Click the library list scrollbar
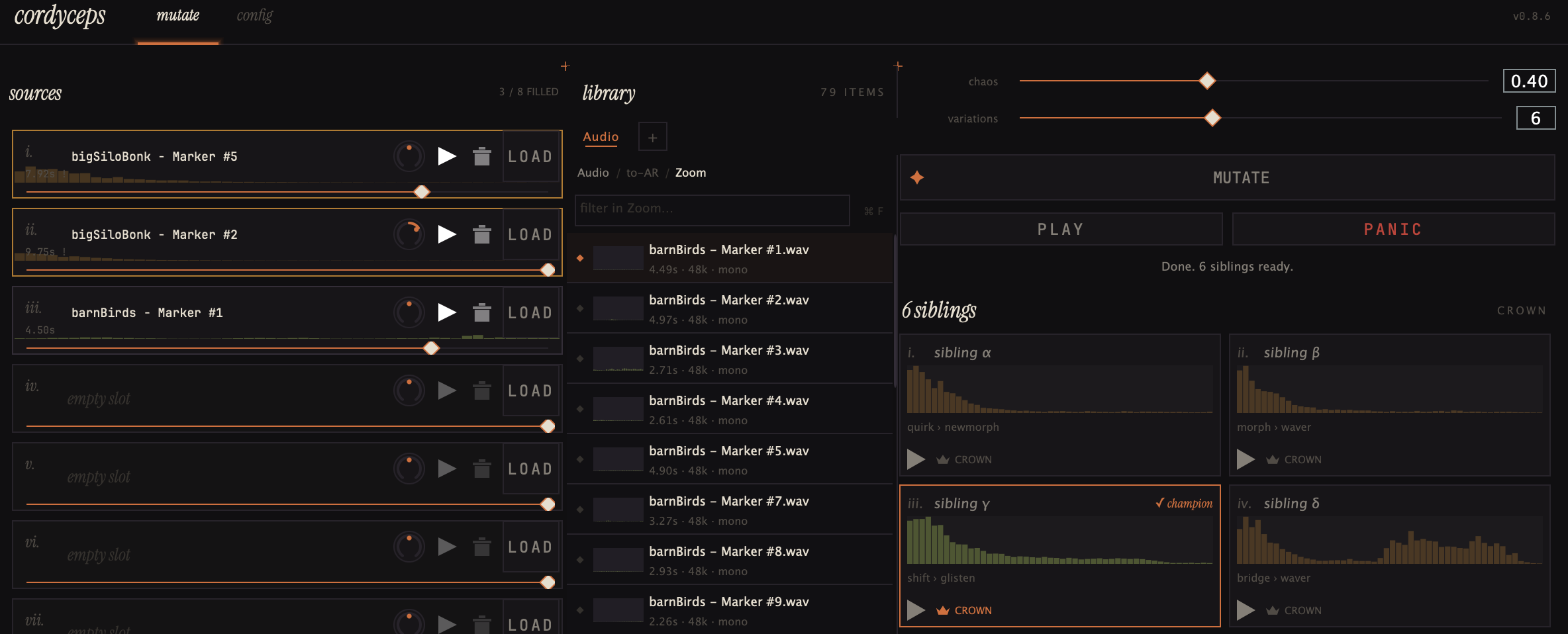 click(895, 311)
